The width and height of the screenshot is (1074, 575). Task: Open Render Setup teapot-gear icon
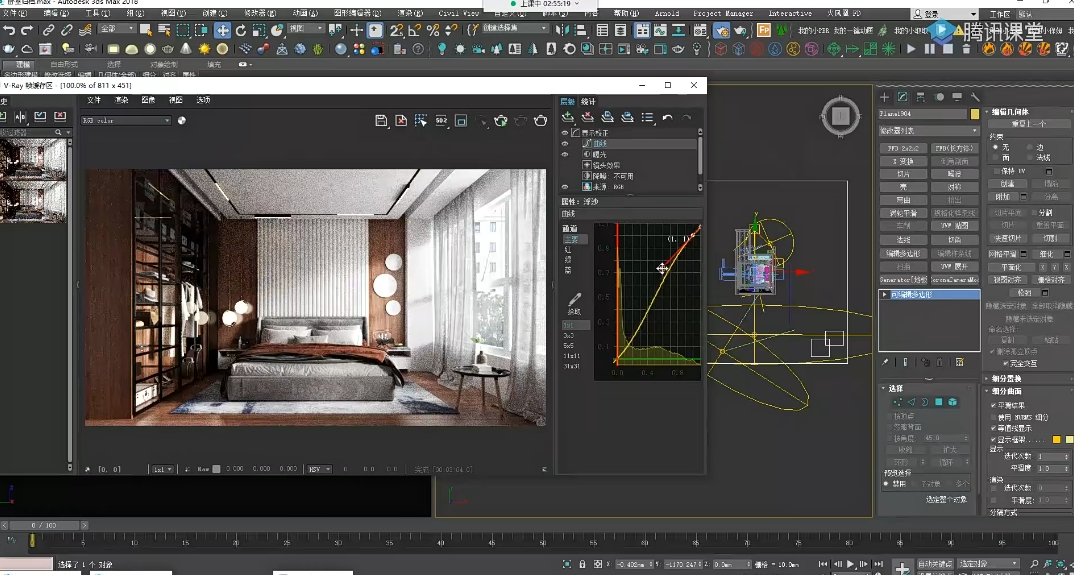[721, 30]
